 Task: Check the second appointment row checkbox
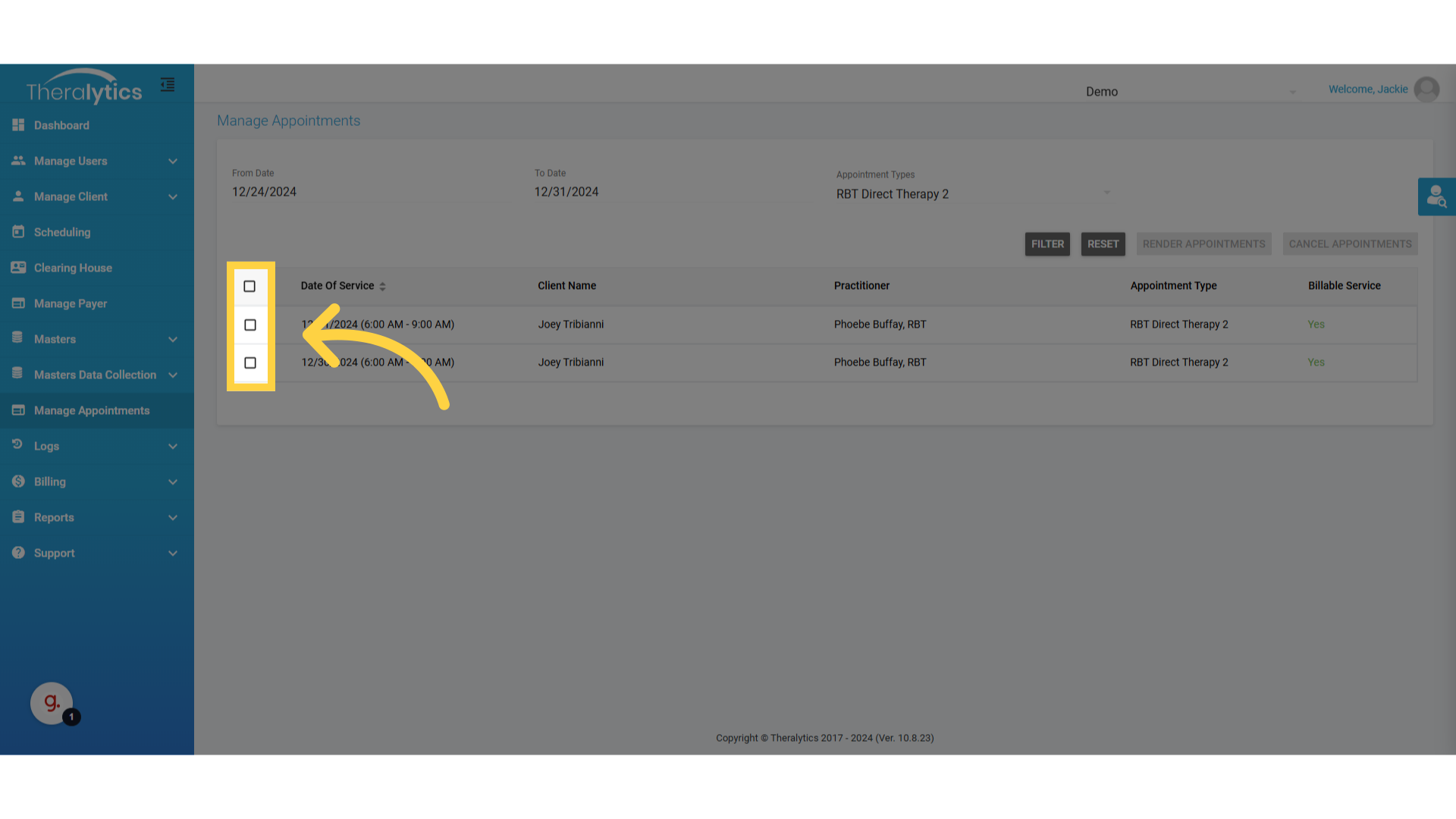click(x=250, y=363)
